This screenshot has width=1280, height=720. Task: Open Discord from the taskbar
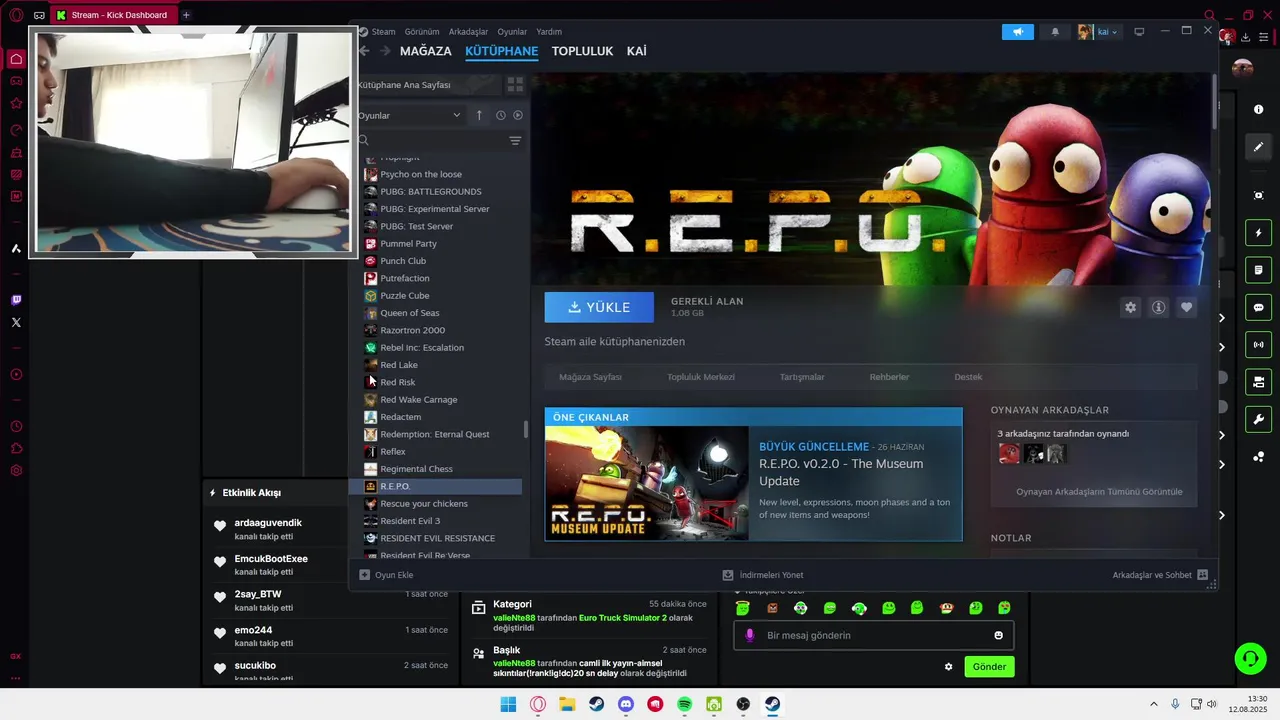(x=626, y=704)
